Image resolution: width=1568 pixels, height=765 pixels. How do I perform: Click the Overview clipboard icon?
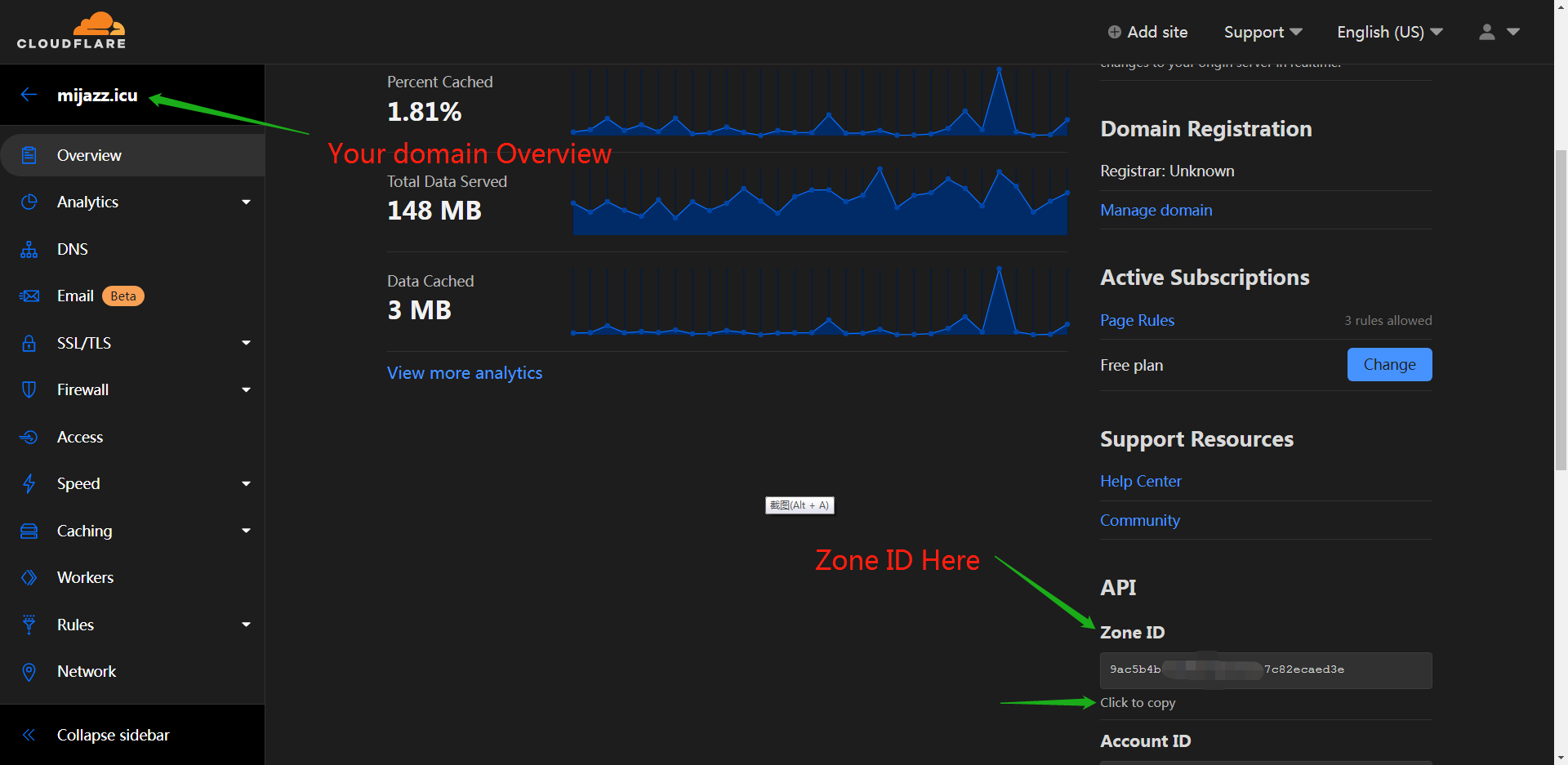tap(29, 155)
